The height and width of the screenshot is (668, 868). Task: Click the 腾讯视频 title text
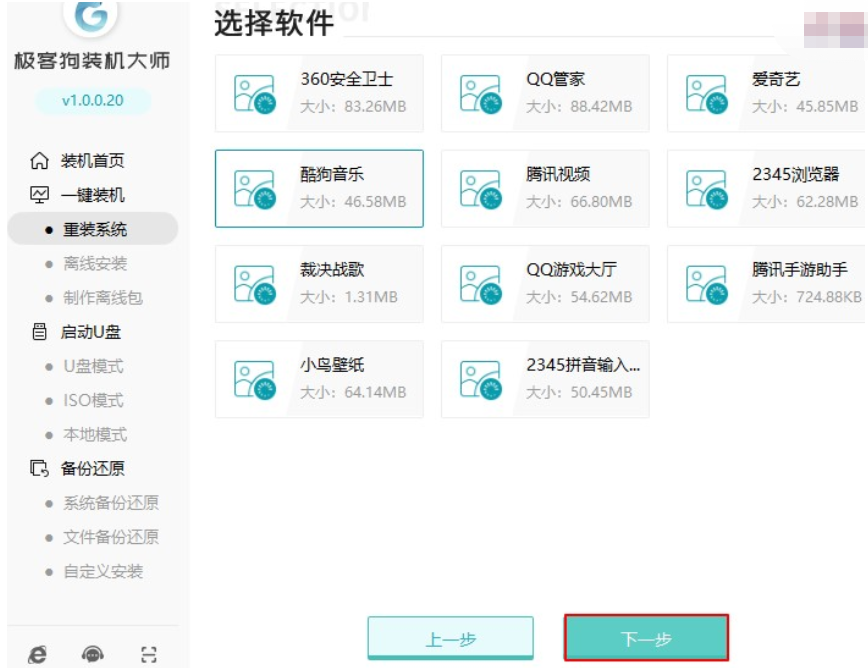coord(558,174)
